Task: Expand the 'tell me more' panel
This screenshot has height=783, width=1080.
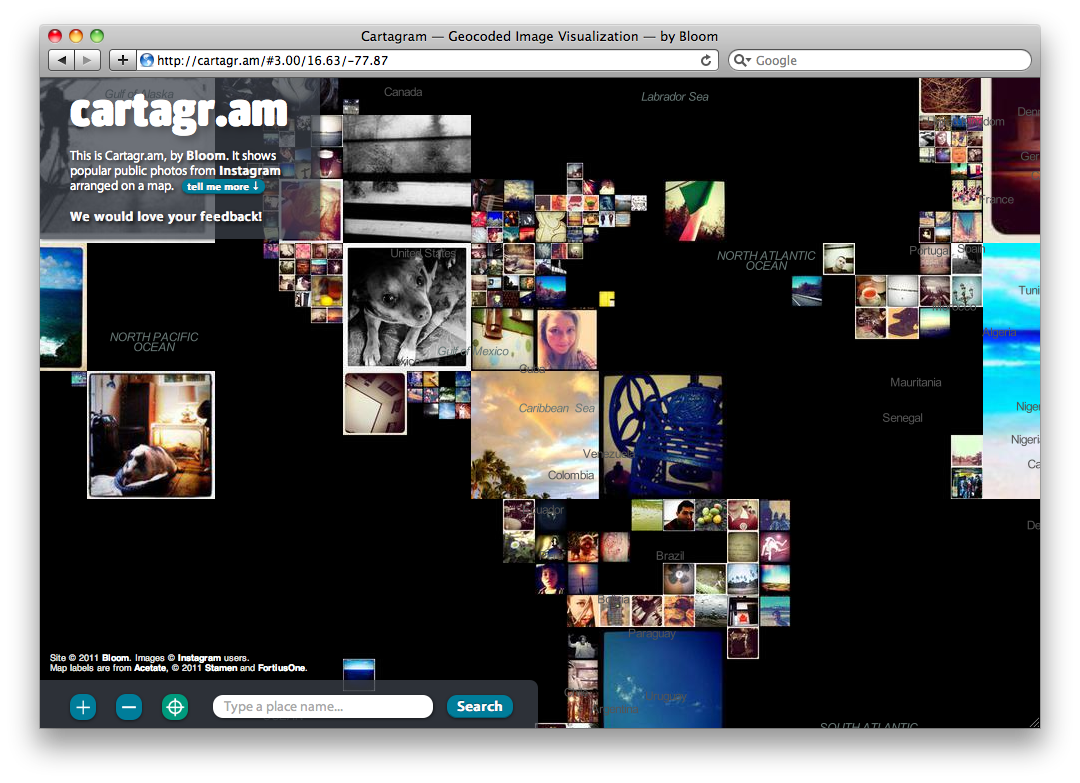Action: pos(224,186)
